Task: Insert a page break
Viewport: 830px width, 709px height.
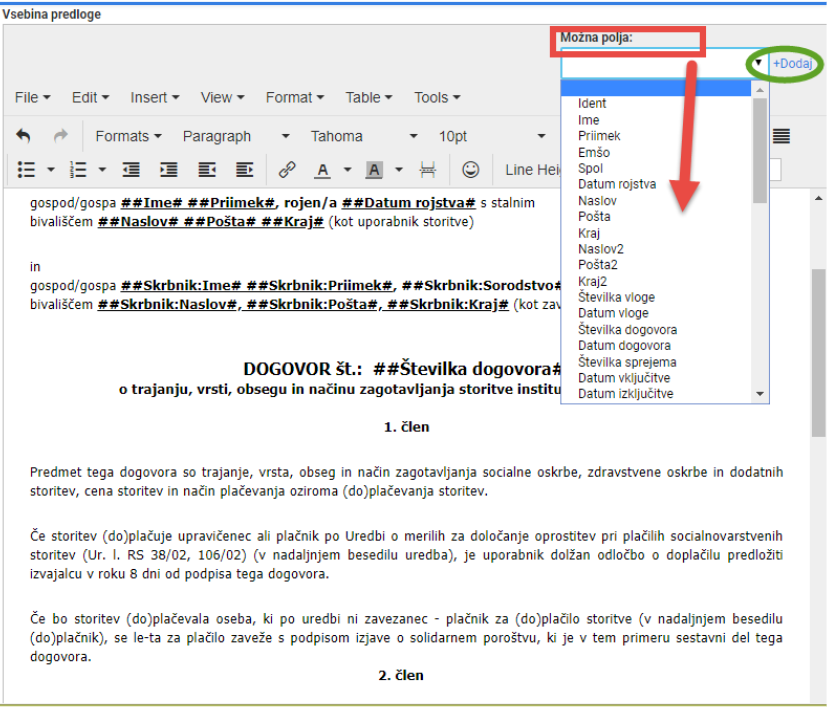Action: (x=427, y=170)
